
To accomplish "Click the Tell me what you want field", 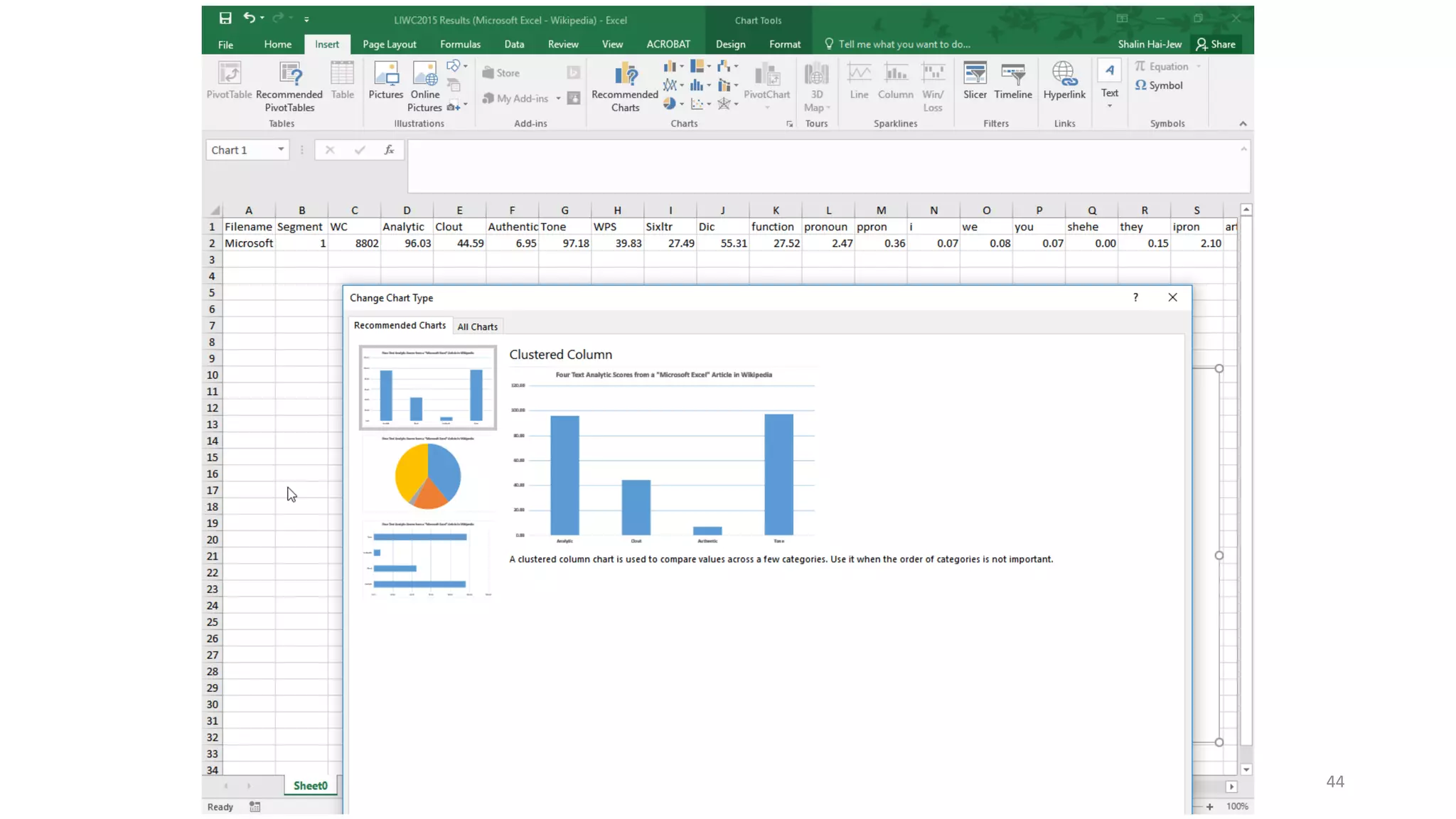I will tap(903, 44).
